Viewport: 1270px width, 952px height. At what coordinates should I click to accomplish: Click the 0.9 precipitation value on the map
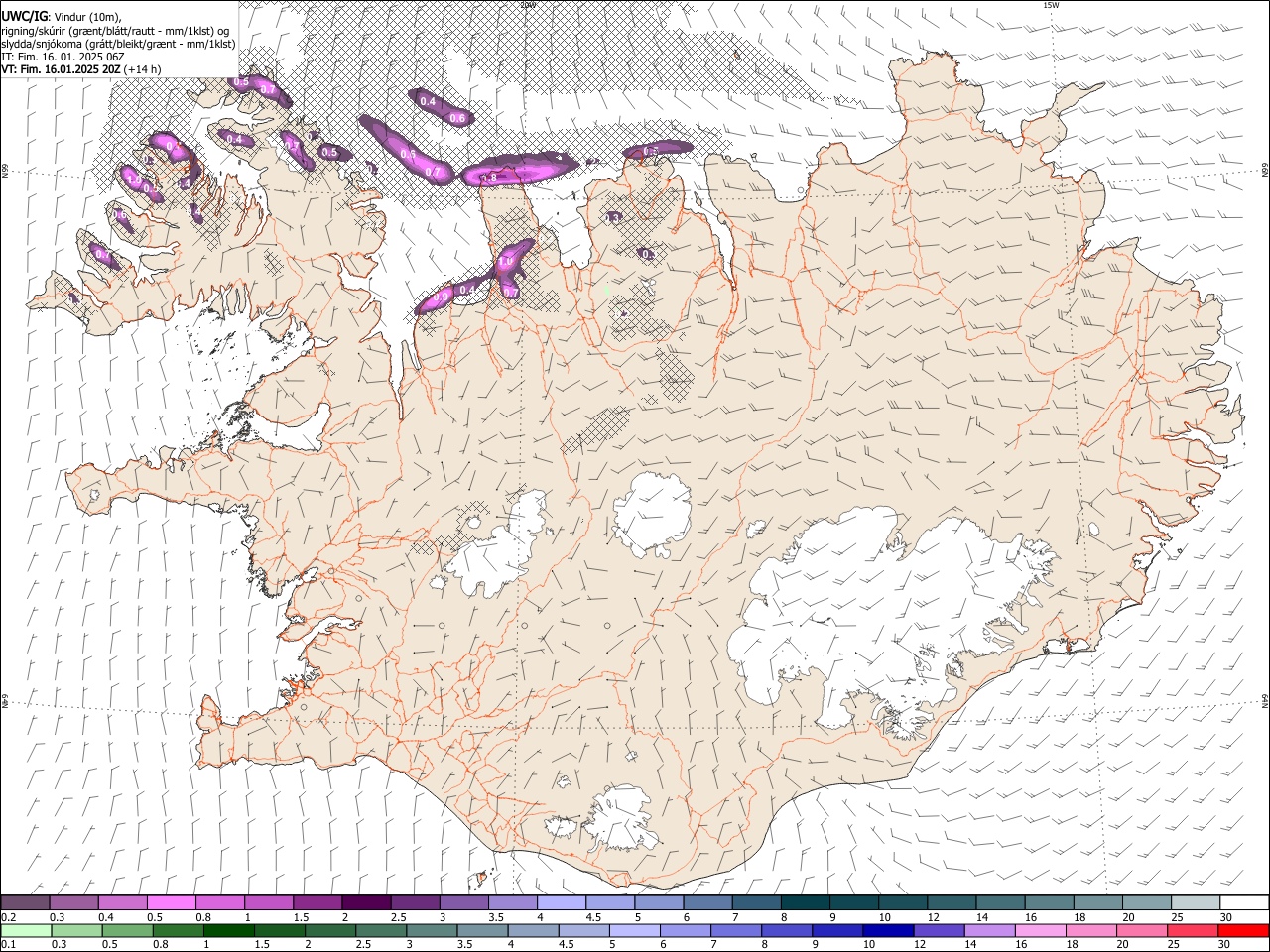point(442,296)
